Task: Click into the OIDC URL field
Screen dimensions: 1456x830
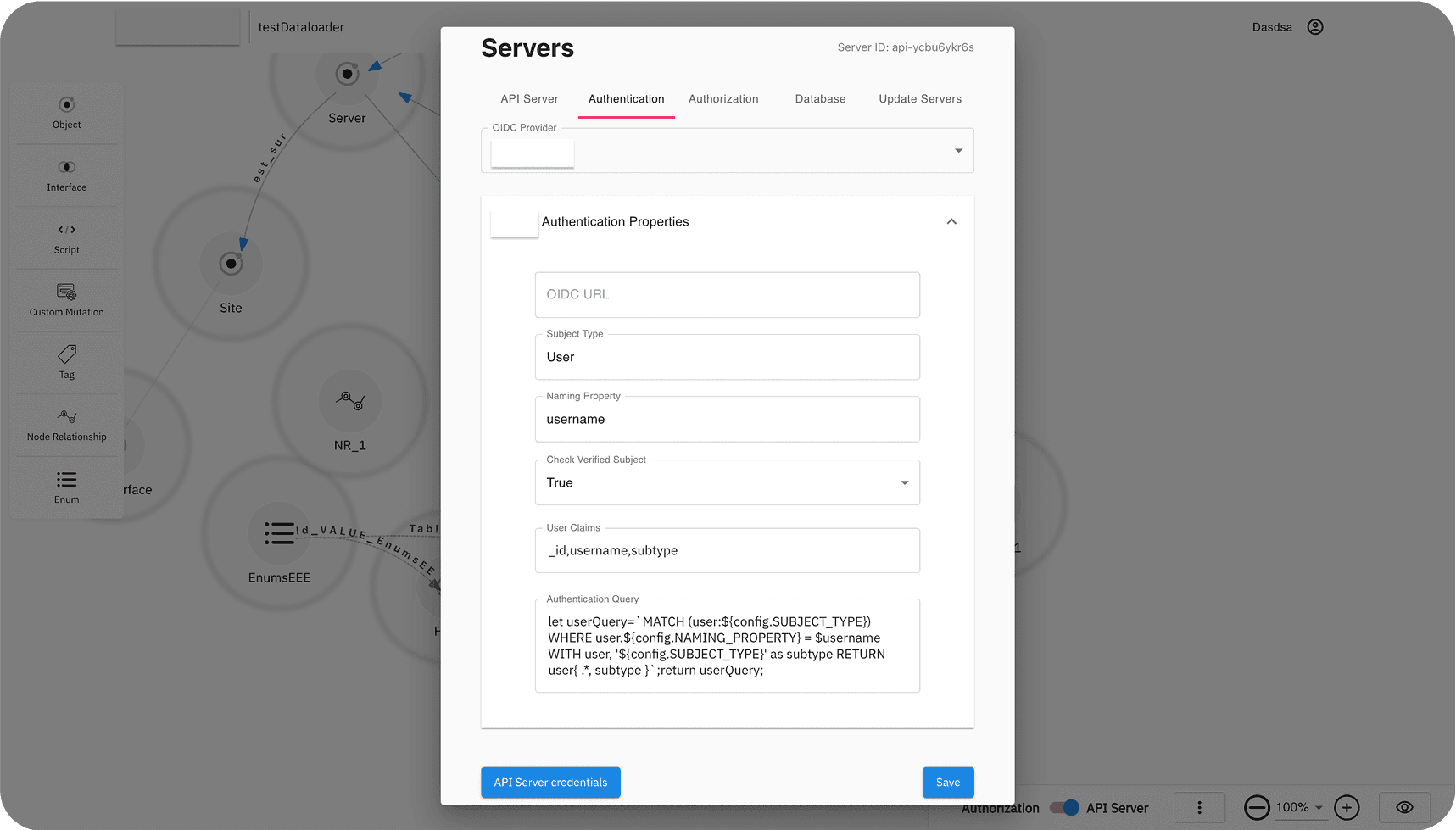Action: [727, 295]
